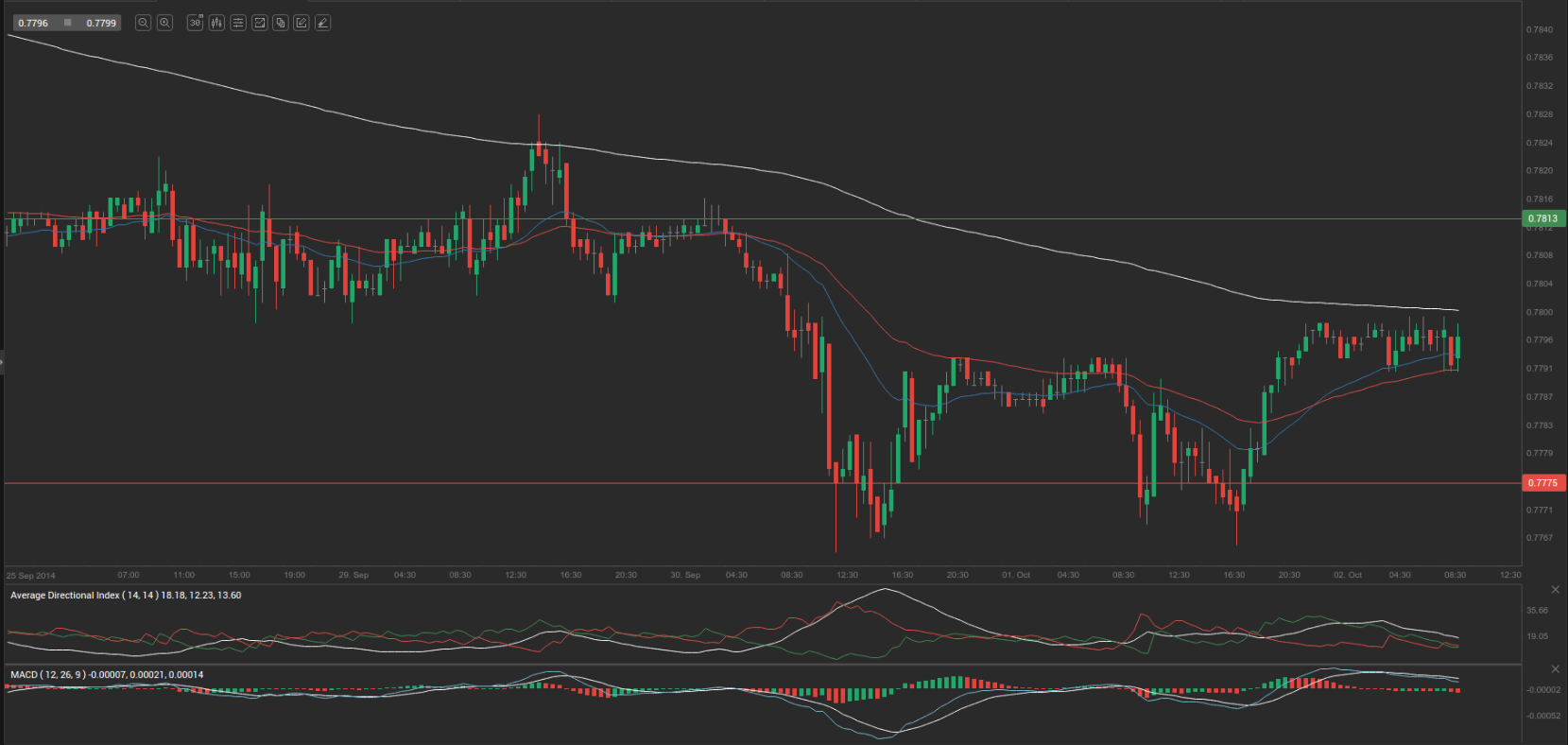Viewport: 1568px width, 745px height.
Task: Open the candlestick chart type selector
Action: [216, 23]
